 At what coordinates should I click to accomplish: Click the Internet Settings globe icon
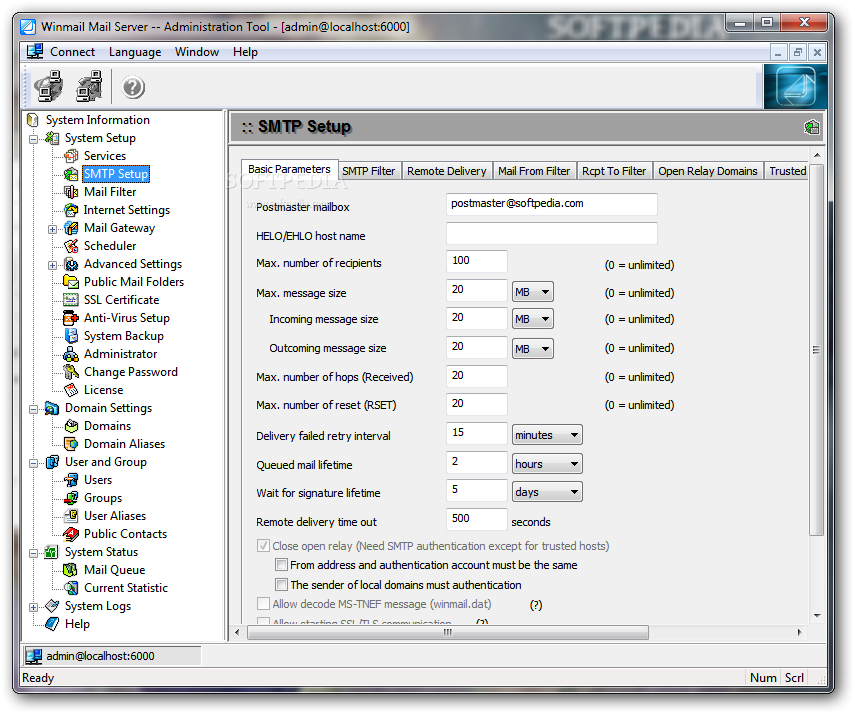tap(71, 210)
